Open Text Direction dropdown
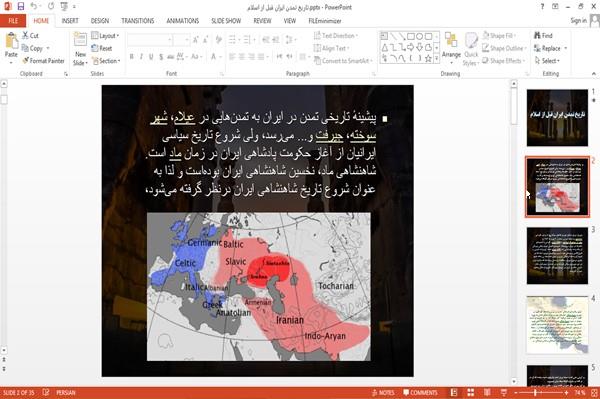Viewport: 600px width, 399px height. point(336,36)
